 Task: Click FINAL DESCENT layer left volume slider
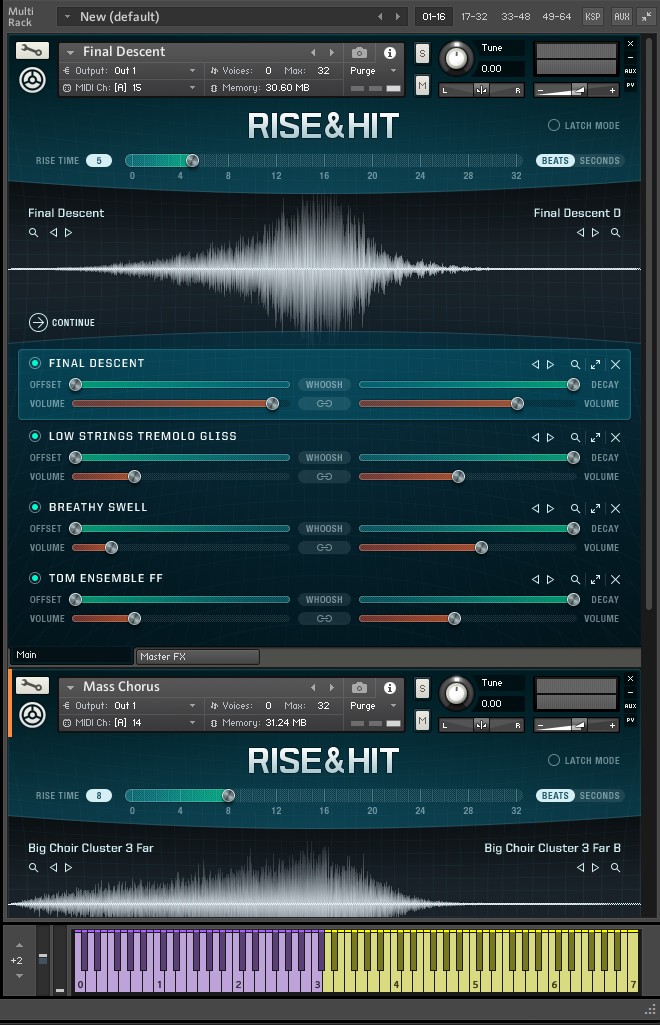(x=181, y=403)
